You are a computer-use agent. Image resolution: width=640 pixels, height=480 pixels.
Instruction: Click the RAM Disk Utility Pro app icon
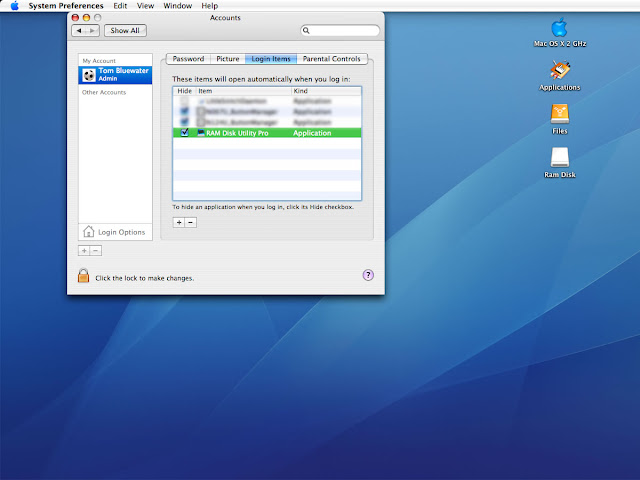(201, 133)
